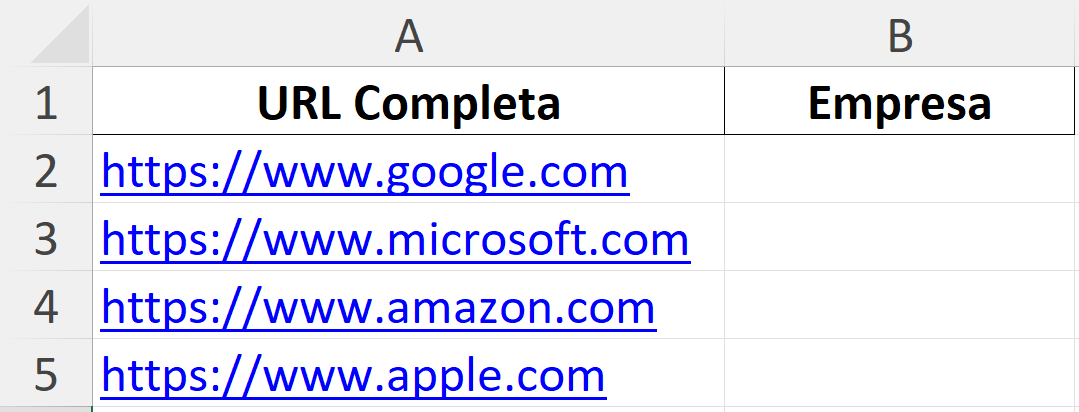Select column A header
1079x412 pixels.
[x=408, y=34]
